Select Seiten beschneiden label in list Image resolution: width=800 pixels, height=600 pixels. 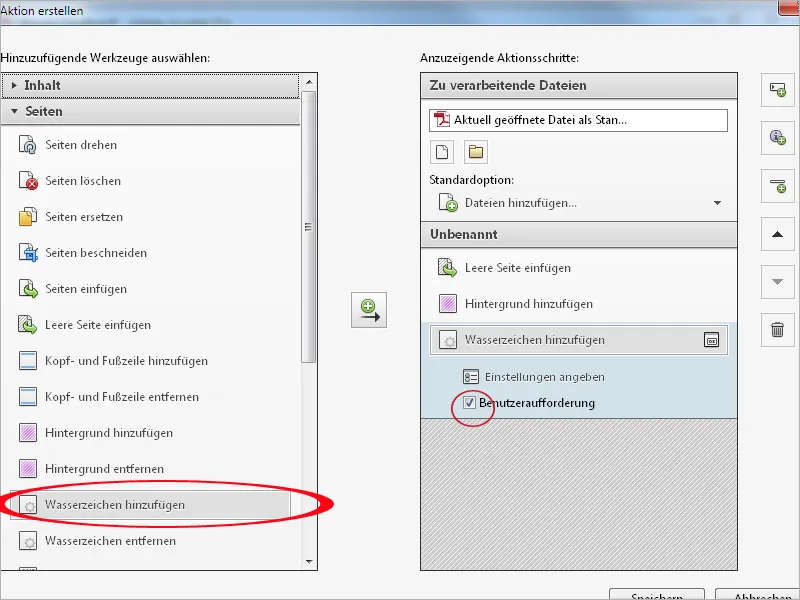96,253
